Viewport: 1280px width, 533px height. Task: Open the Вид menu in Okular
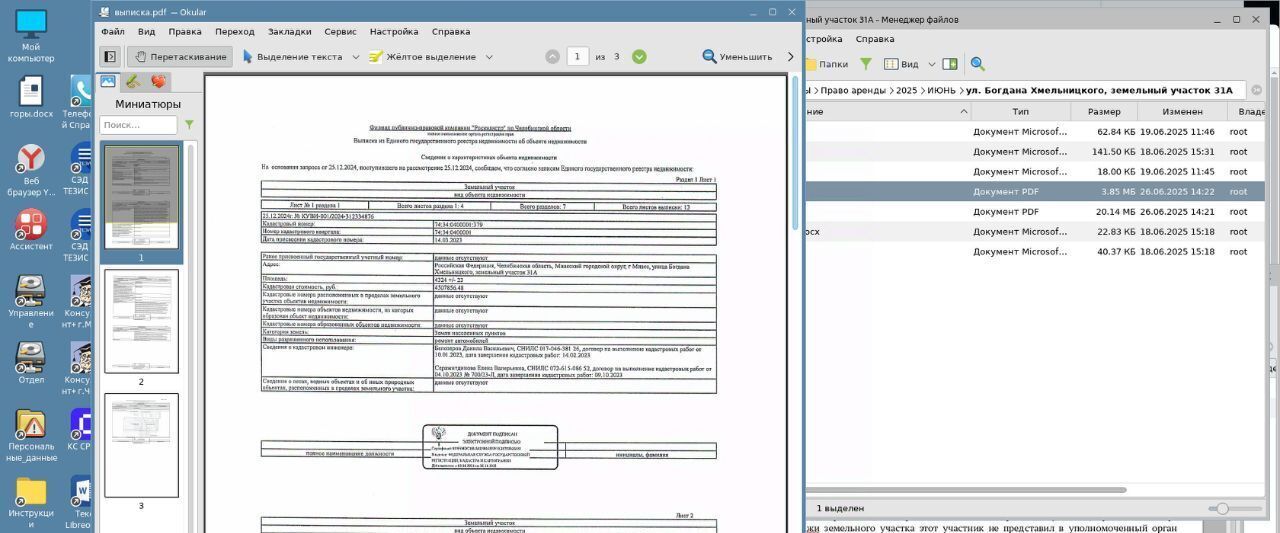[145, 32]
